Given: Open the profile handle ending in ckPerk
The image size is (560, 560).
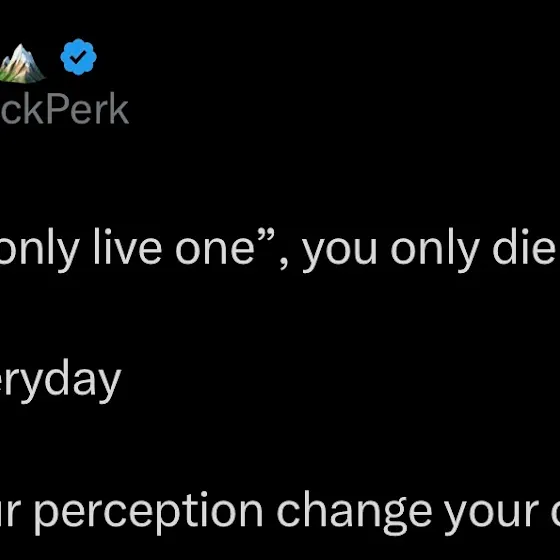Looking at the screenshot, I should coord(64,109).
